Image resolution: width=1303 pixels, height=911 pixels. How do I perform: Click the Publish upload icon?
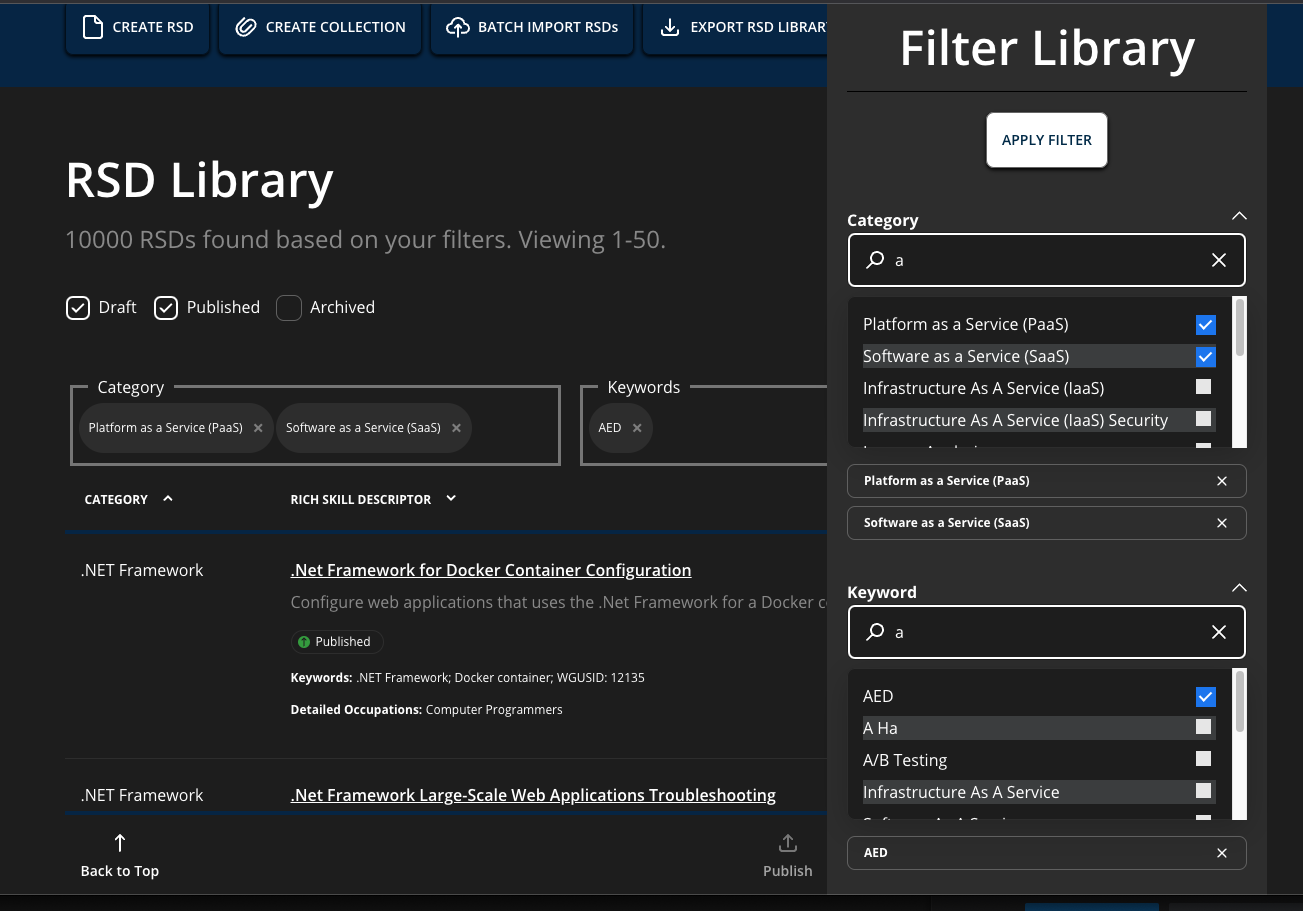788,843
